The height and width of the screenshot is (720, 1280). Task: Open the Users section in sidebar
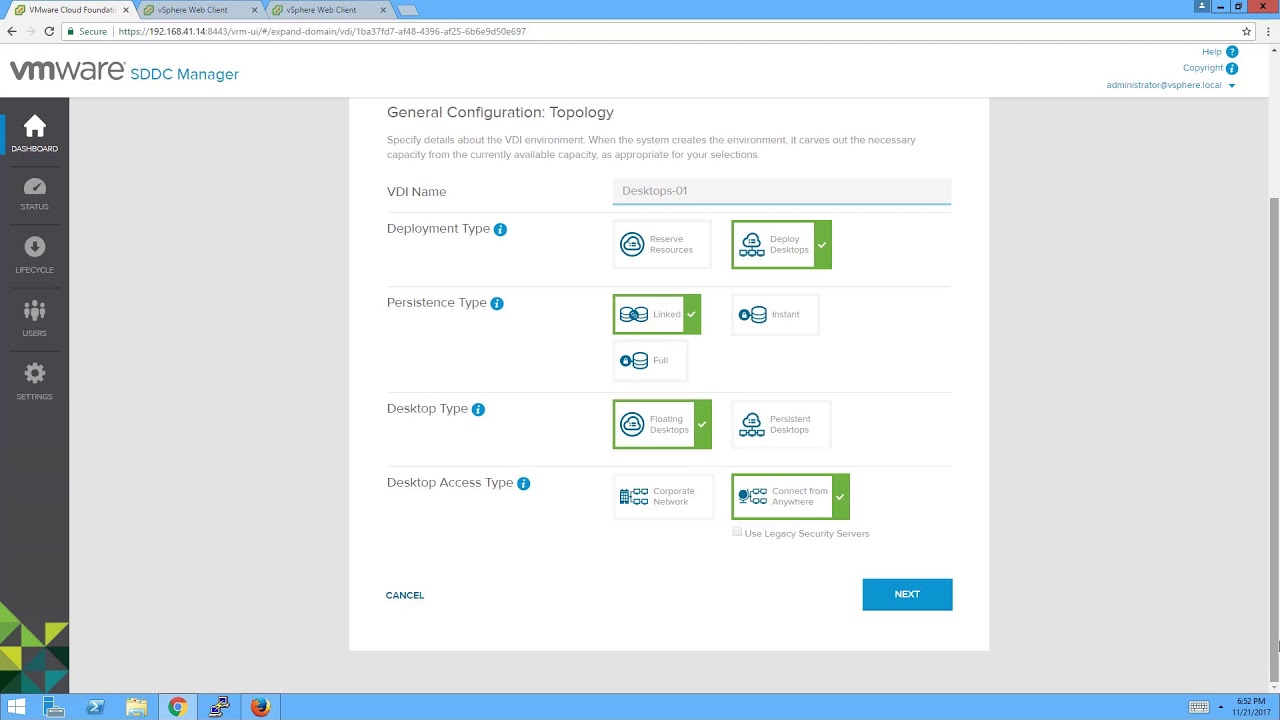(34, 319)
